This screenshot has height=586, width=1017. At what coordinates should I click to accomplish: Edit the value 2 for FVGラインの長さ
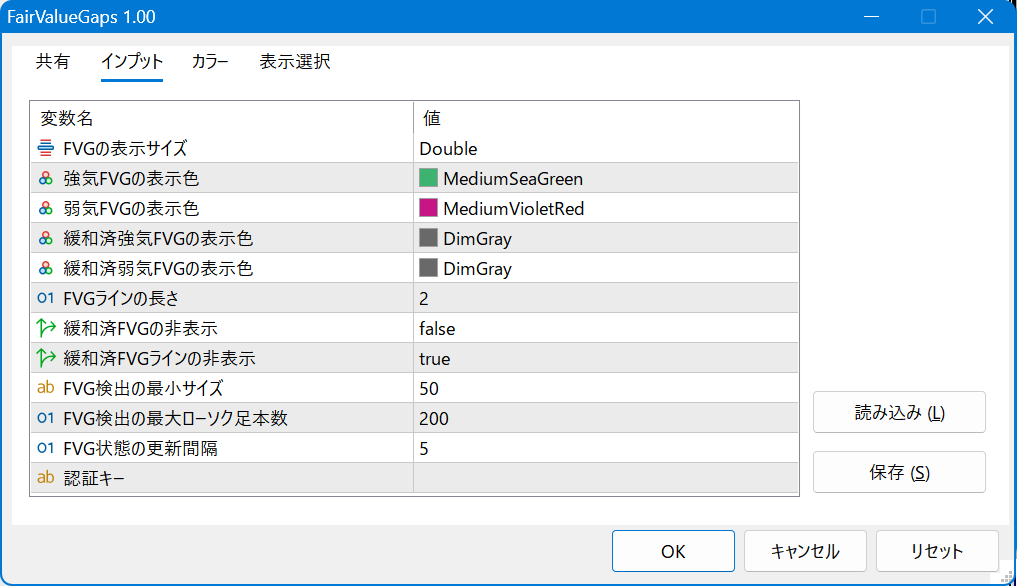coord(606,298)
